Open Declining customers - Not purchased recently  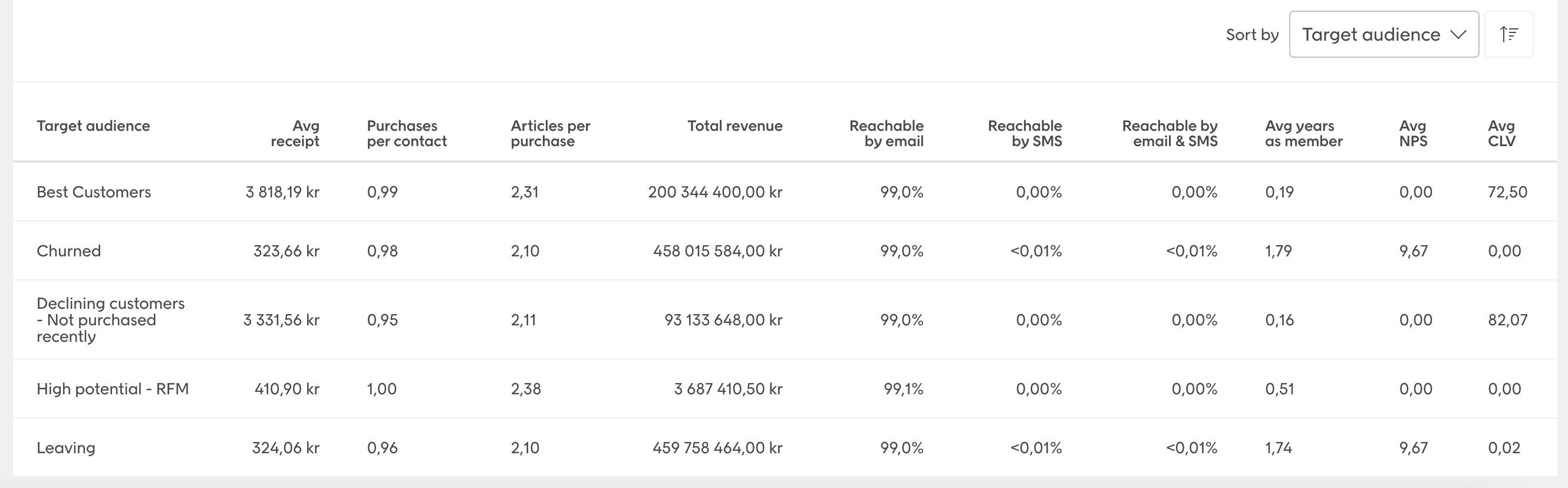point(110,319)
